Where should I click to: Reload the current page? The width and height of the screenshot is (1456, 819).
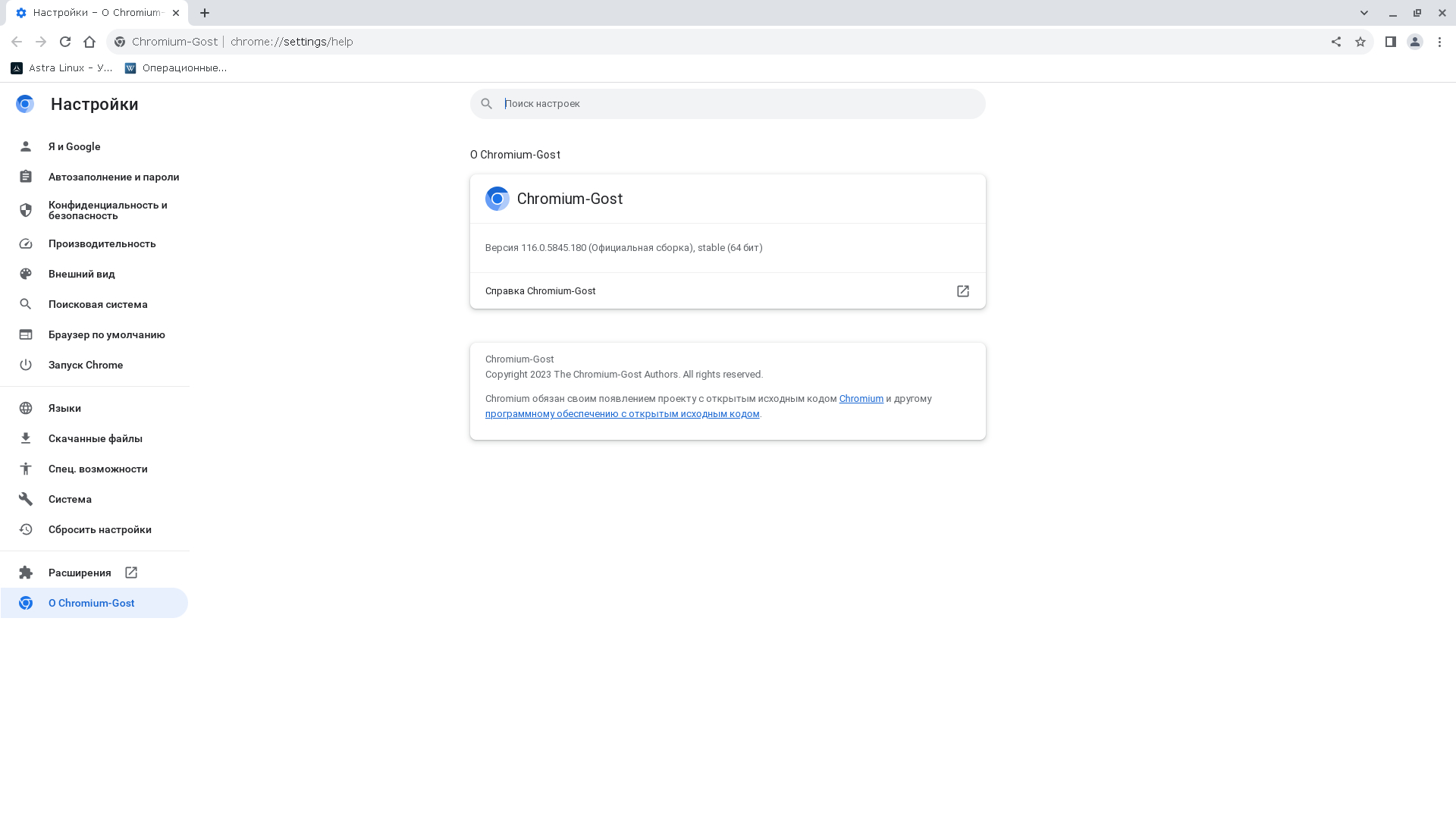[x=65, y=42]
